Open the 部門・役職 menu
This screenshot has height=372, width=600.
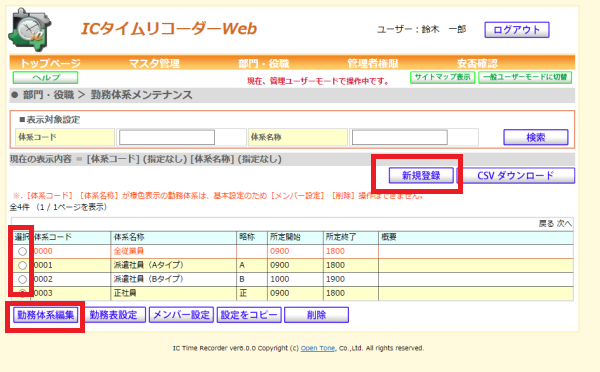pos(264,63)
